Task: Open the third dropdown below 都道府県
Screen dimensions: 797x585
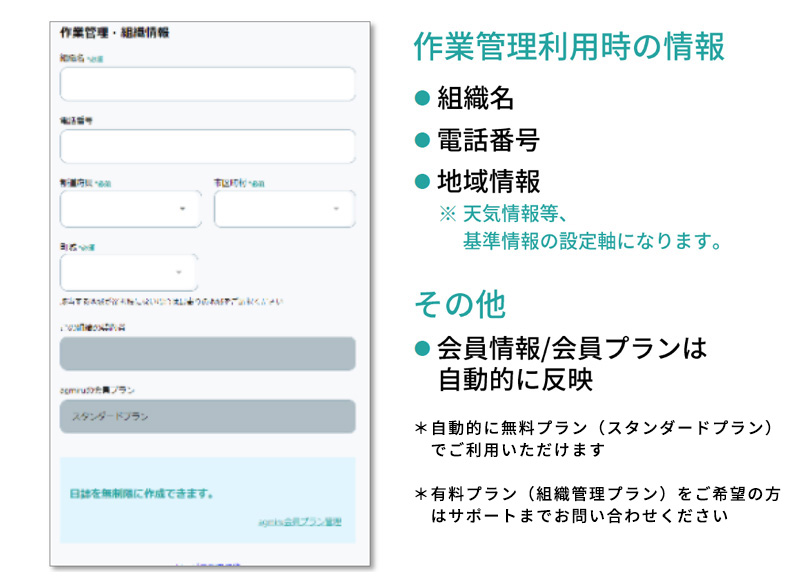Action: pos(129,272)
